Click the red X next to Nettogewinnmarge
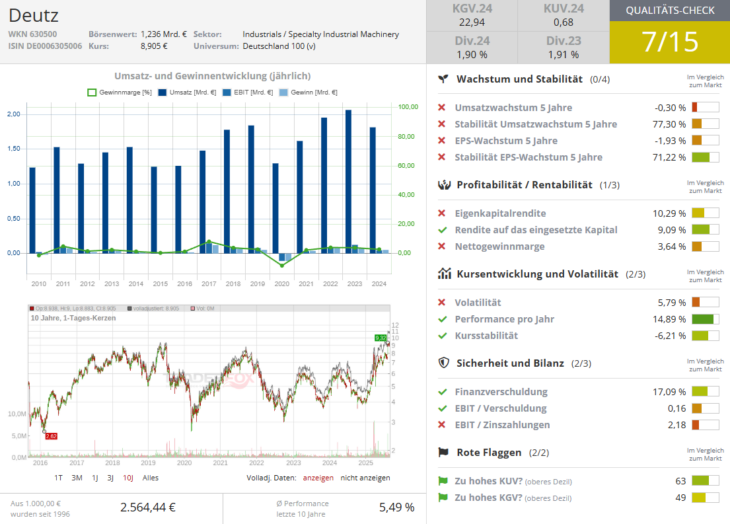The height and width of the screenshot is (524, 730). click(x=442, y=246)
